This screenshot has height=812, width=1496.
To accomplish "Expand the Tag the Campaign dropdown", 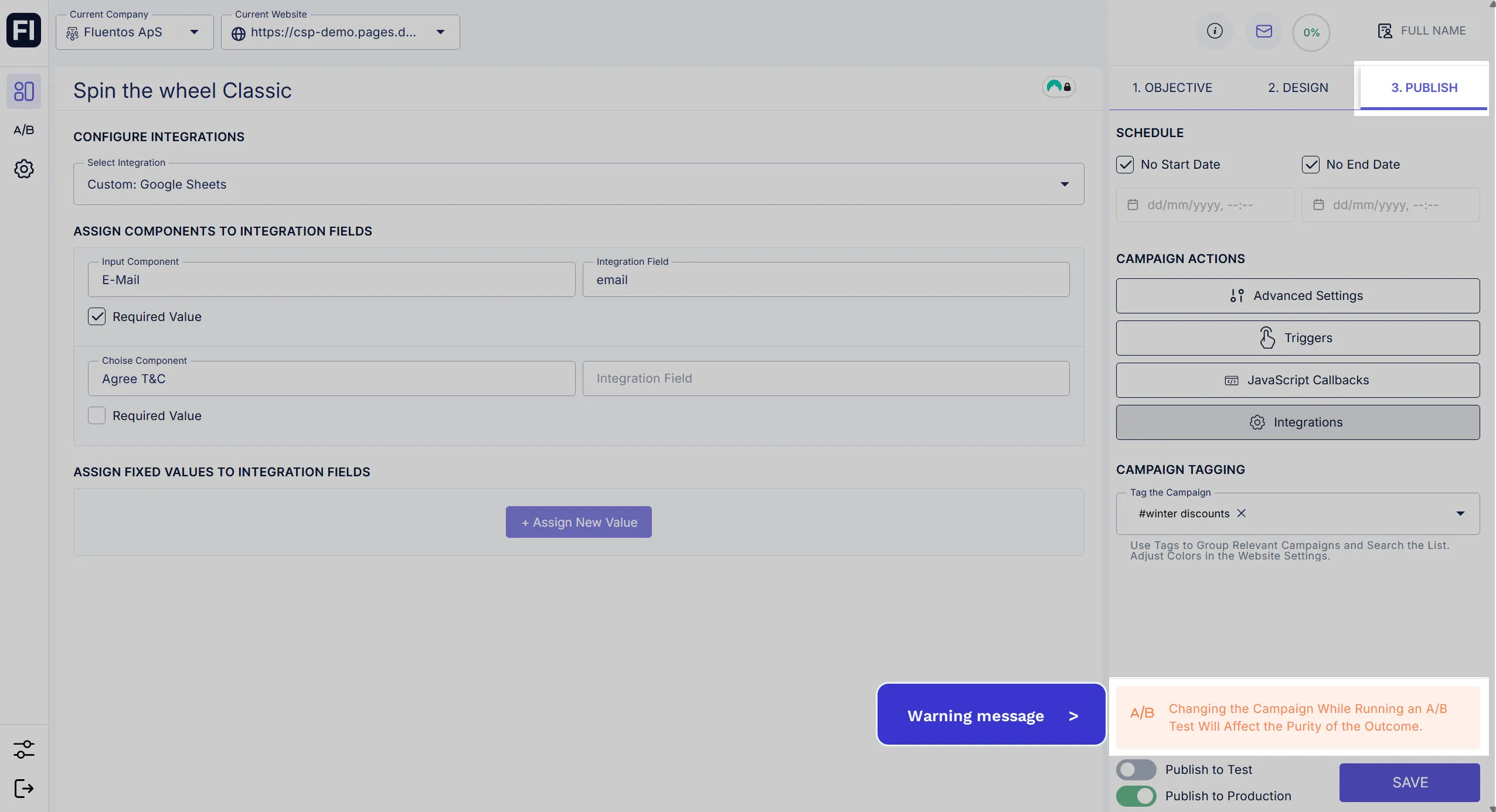I will (x=1460, y=514).
